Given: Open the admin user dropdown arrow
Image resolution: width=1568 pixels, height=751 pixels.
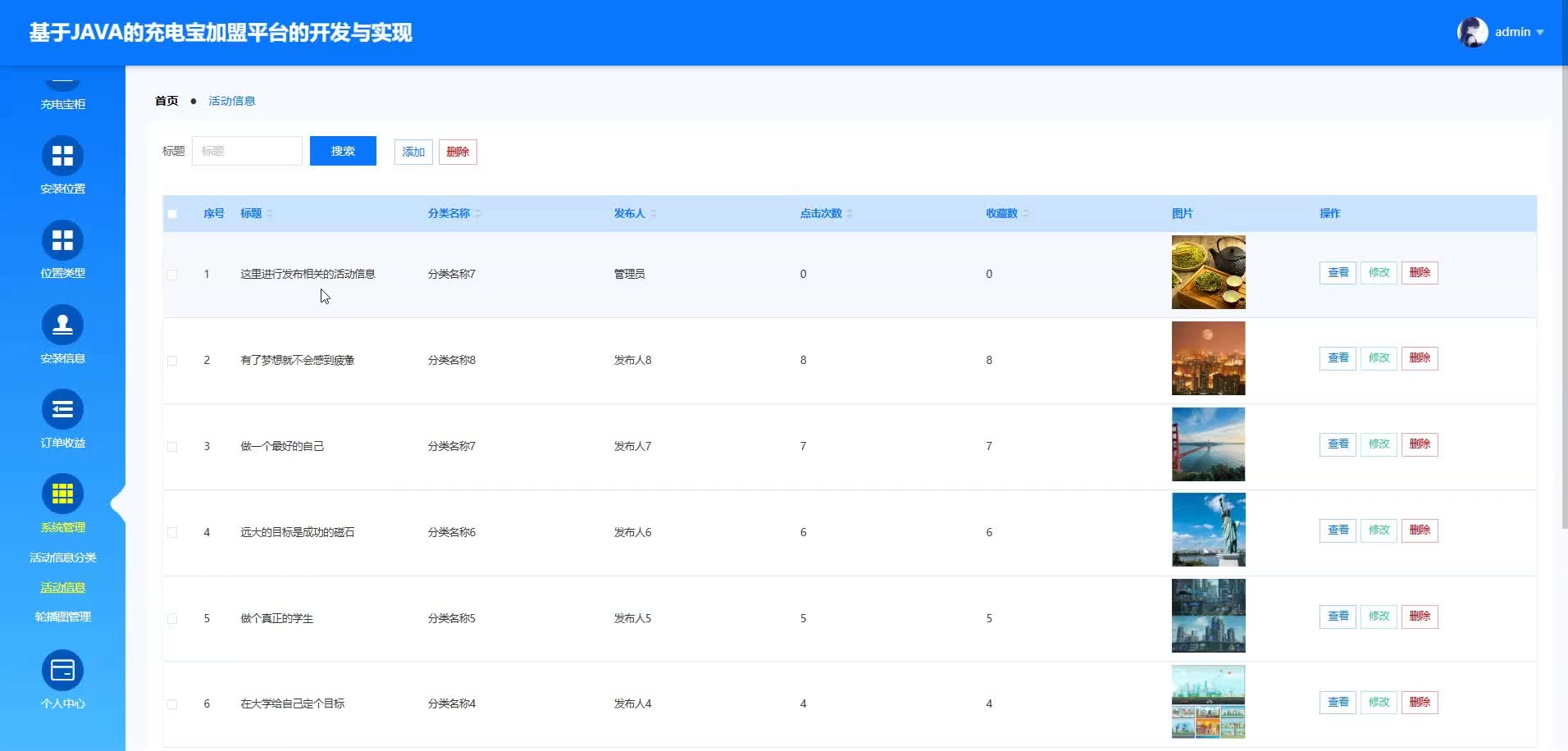Looking at the screenshot, I should pos(1540,33).
